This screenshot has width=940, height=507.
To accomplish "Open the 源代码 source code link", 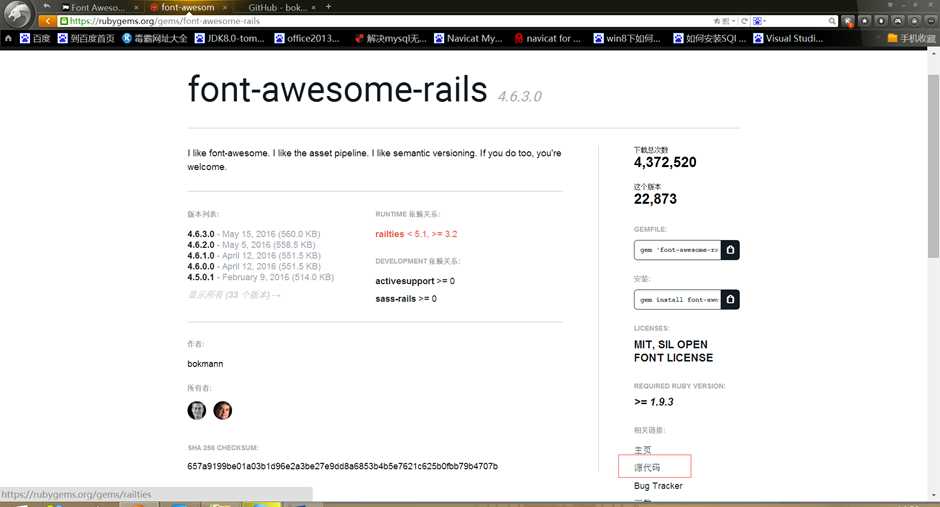I will coord(647,467).
